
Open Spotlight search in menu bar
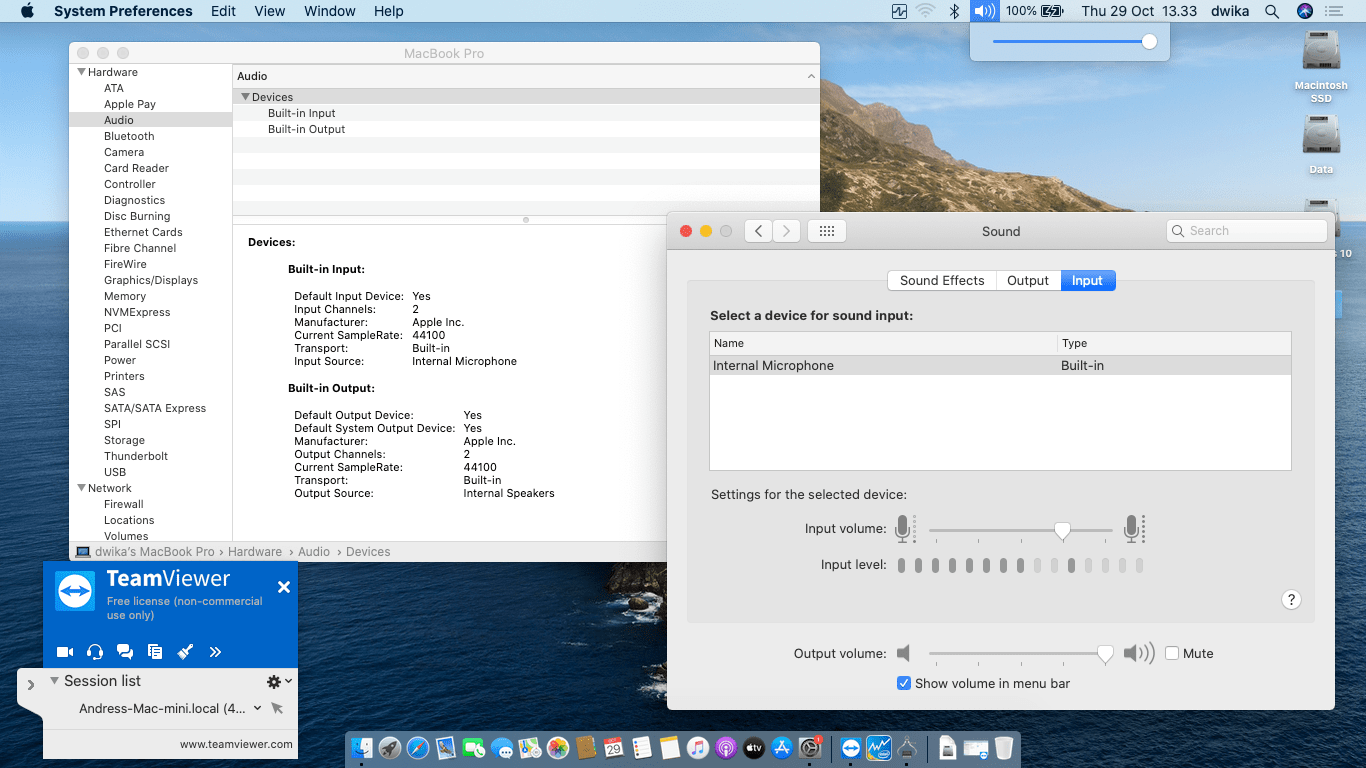[1272, 11]
